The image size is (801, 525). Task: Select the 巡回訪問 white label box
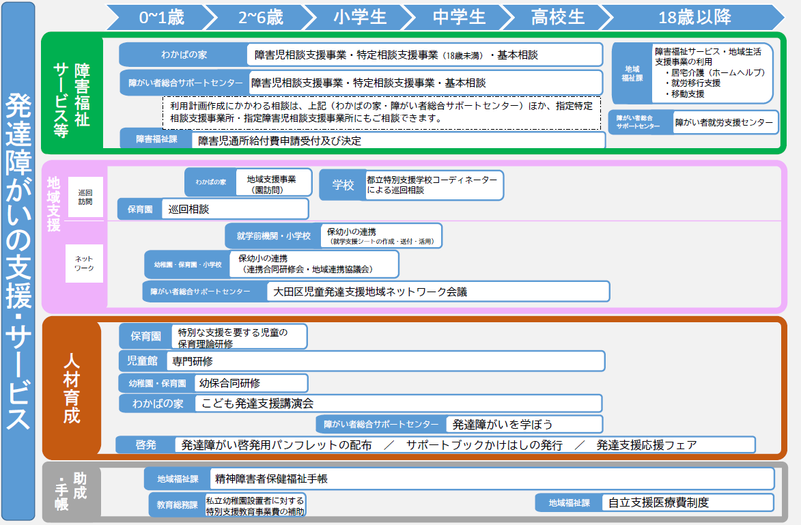tap(85, 197)
